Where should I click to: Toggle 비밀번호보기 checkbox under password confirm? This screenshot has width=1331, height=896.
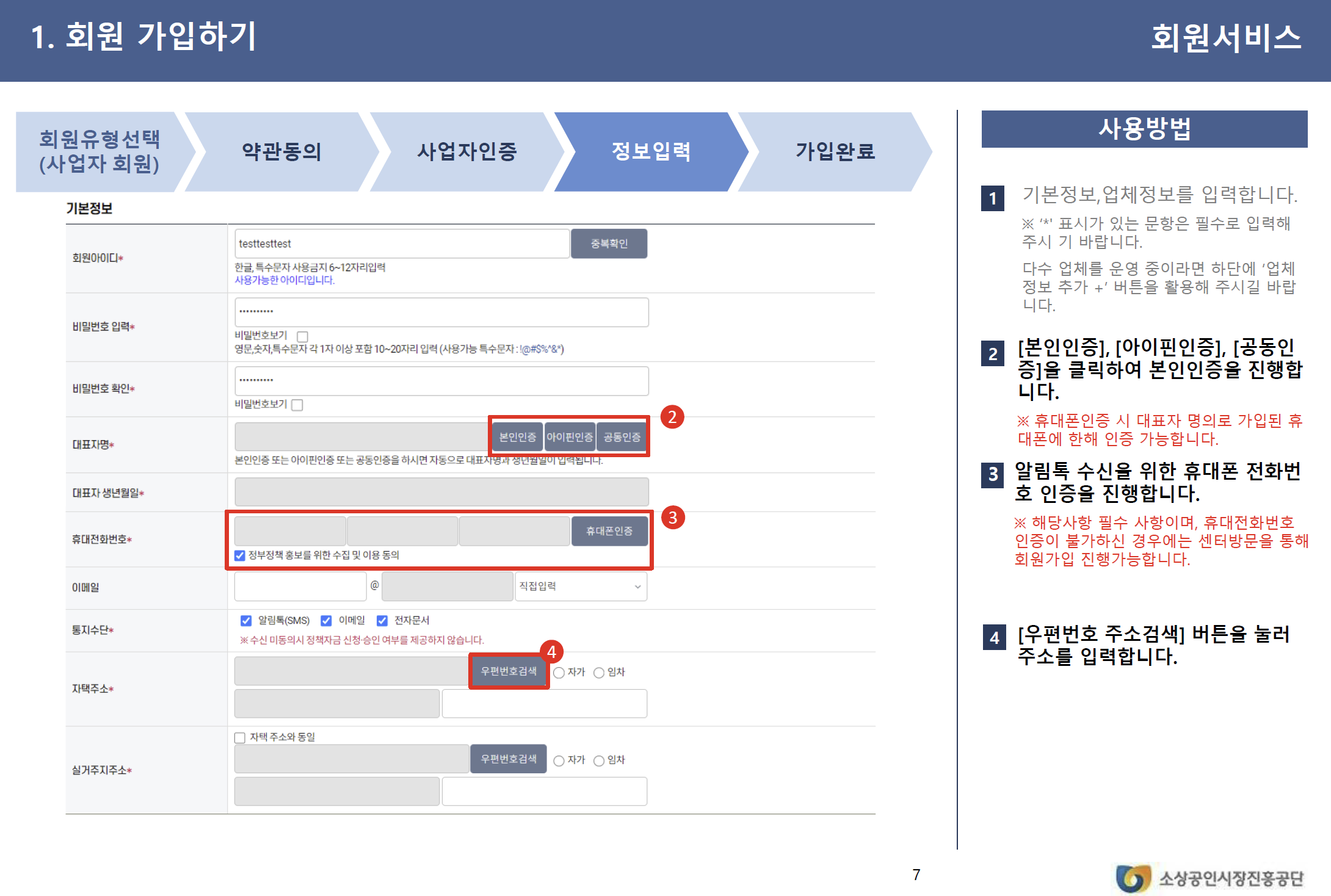(x=297, y=405)
